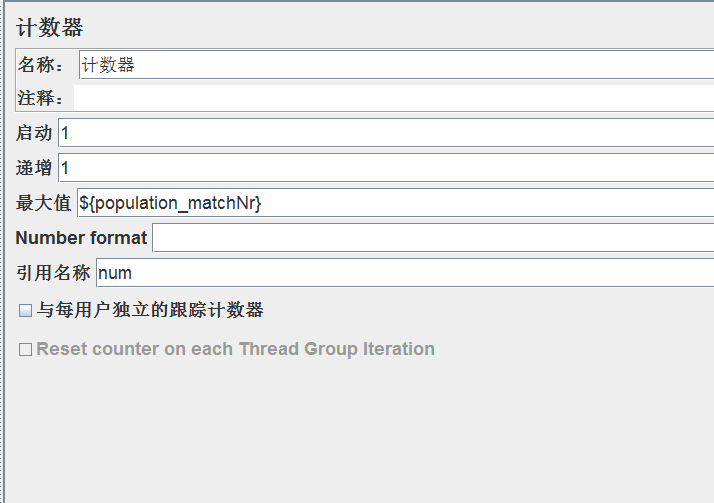Focus the 启动 start value field

tap(385, 132)
